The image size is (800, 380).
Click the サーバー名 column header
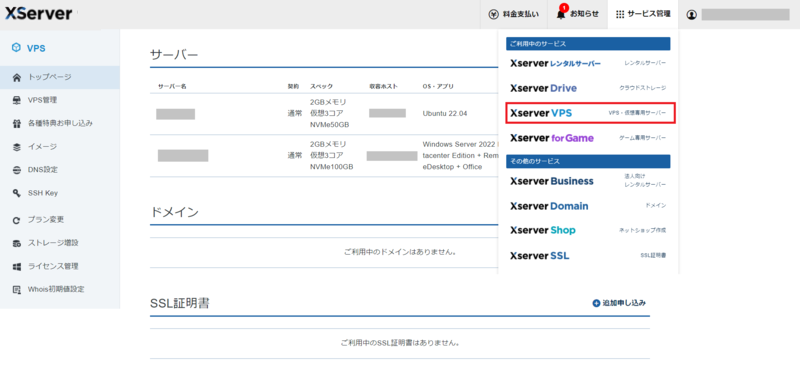click(x=172, y=87)
